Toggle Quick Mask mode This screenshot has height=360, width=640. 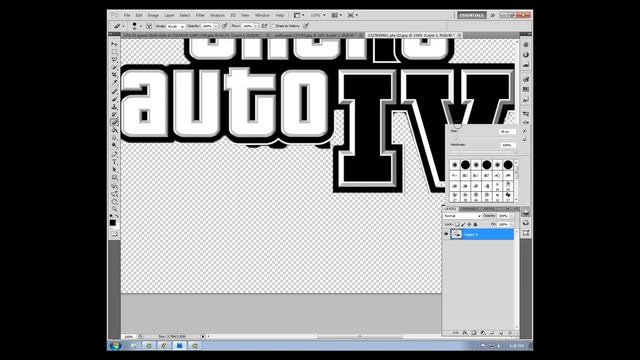coord(114,234)
